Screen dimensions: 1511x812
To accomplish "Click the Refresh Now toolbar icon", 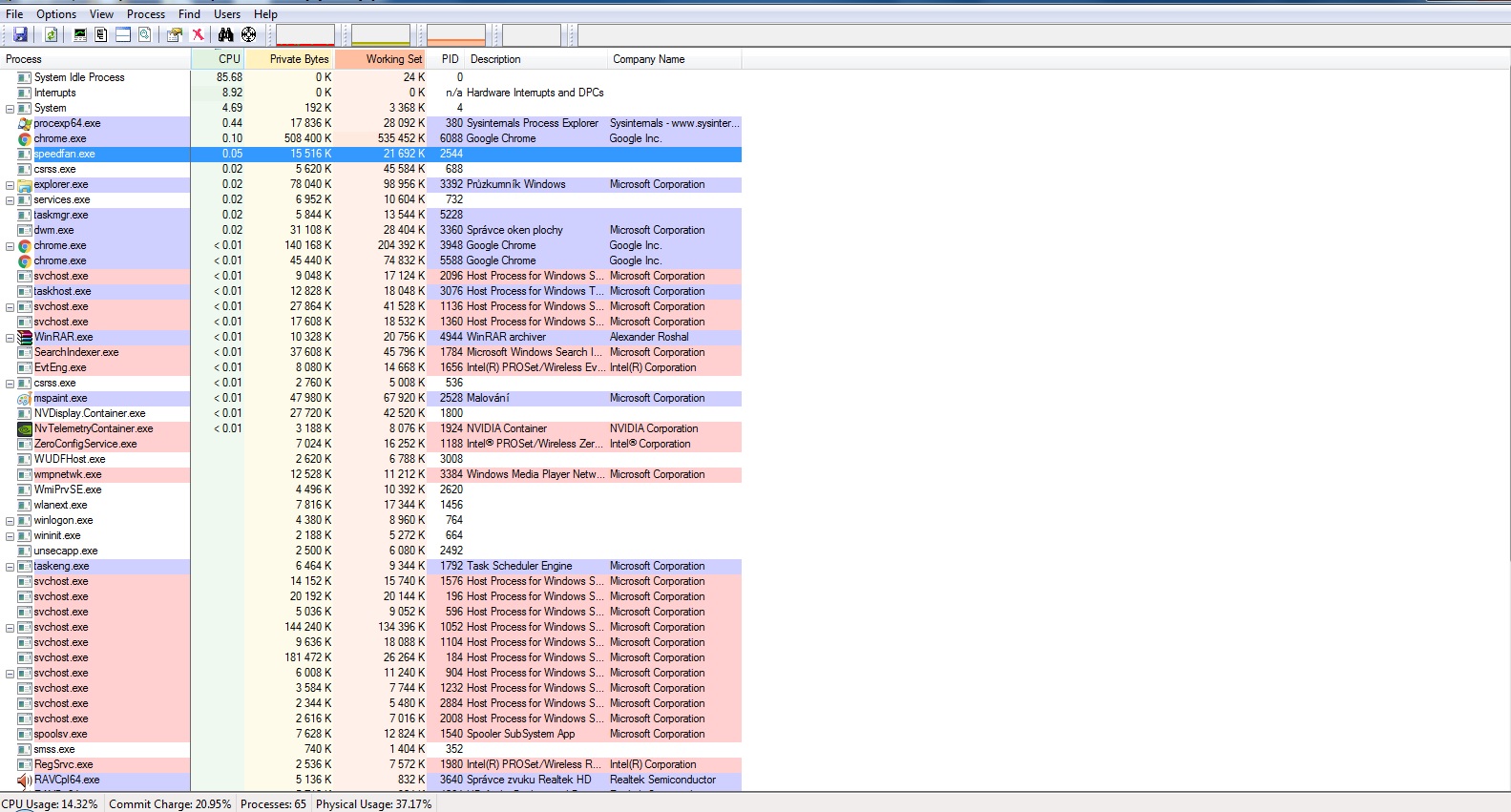I will pos(52,34).
